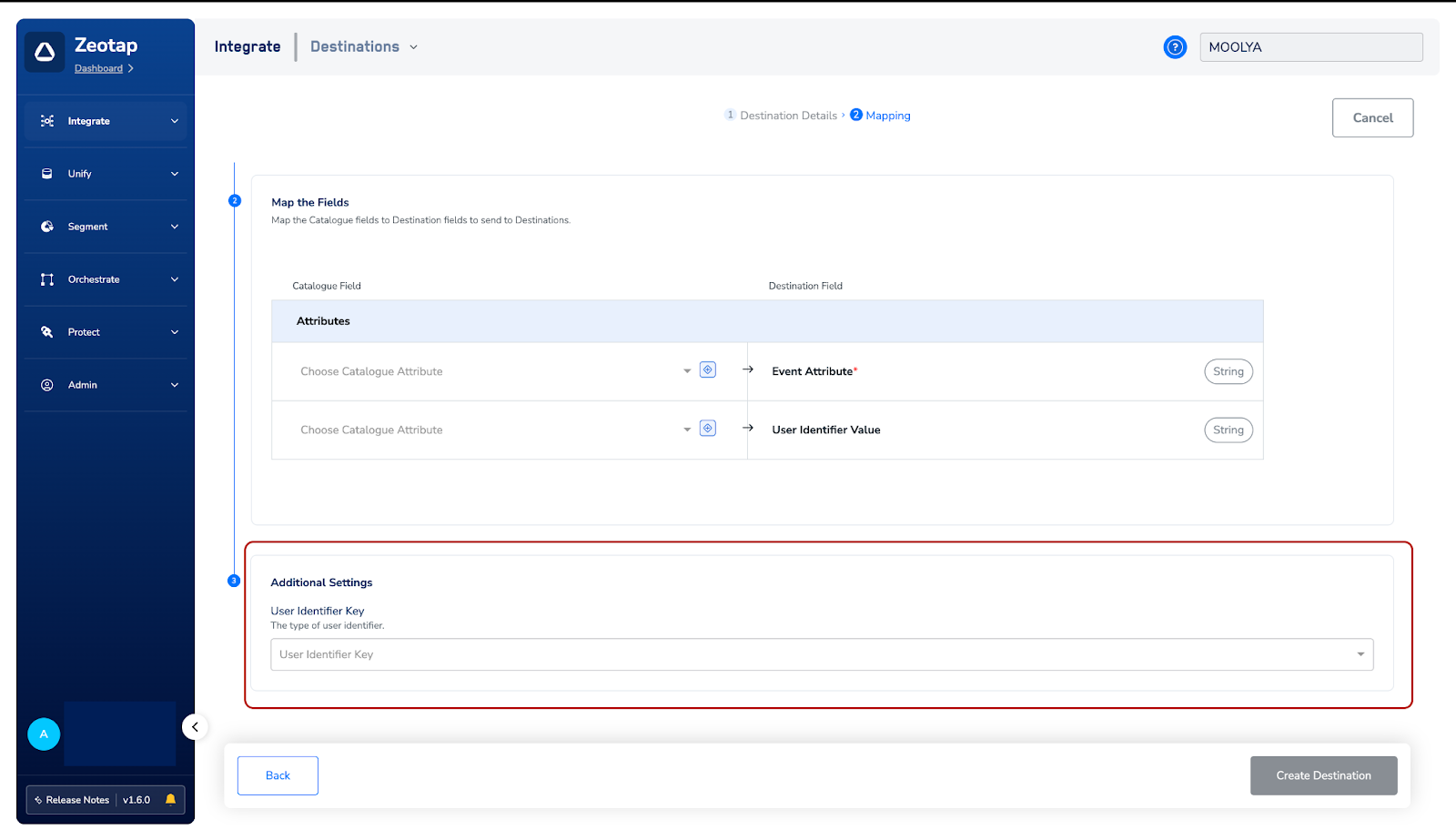1456x840 pixels.
Task: Select the Integrate menu item
Action: point(106,121)
